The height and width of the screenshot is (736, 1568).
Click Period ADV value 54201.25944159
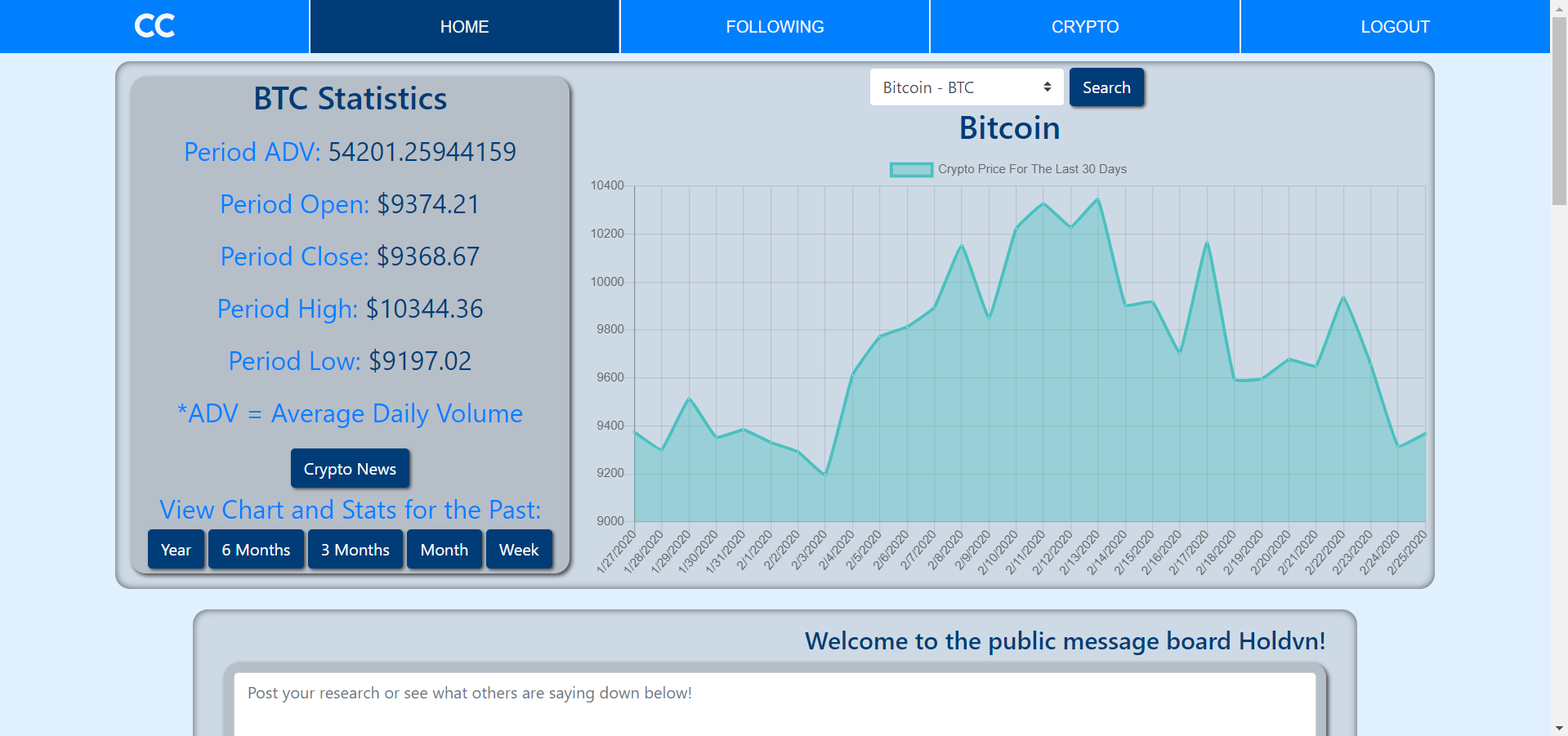[x=422, y=152]
